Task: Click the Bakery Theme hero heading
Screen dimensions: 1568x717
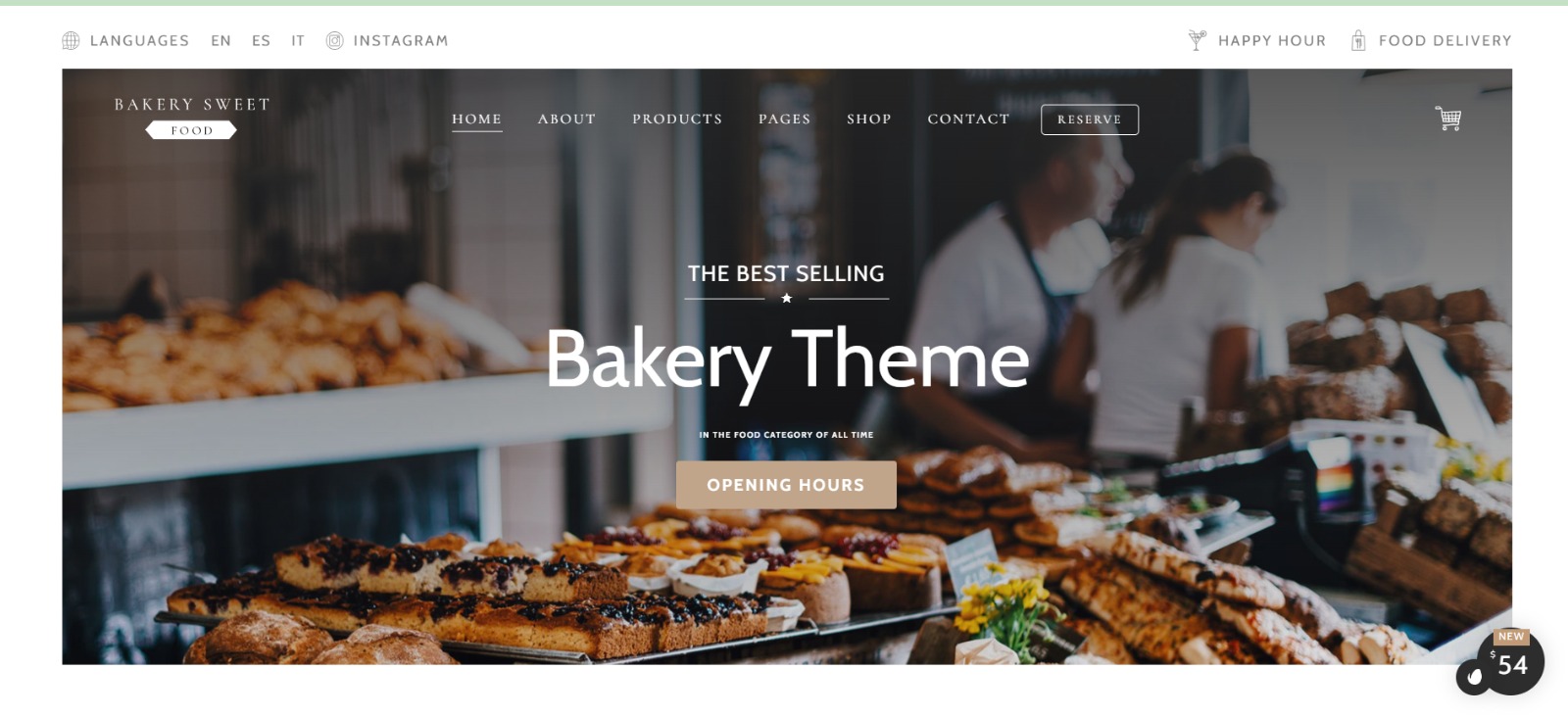Action: (x=787, y=359)
